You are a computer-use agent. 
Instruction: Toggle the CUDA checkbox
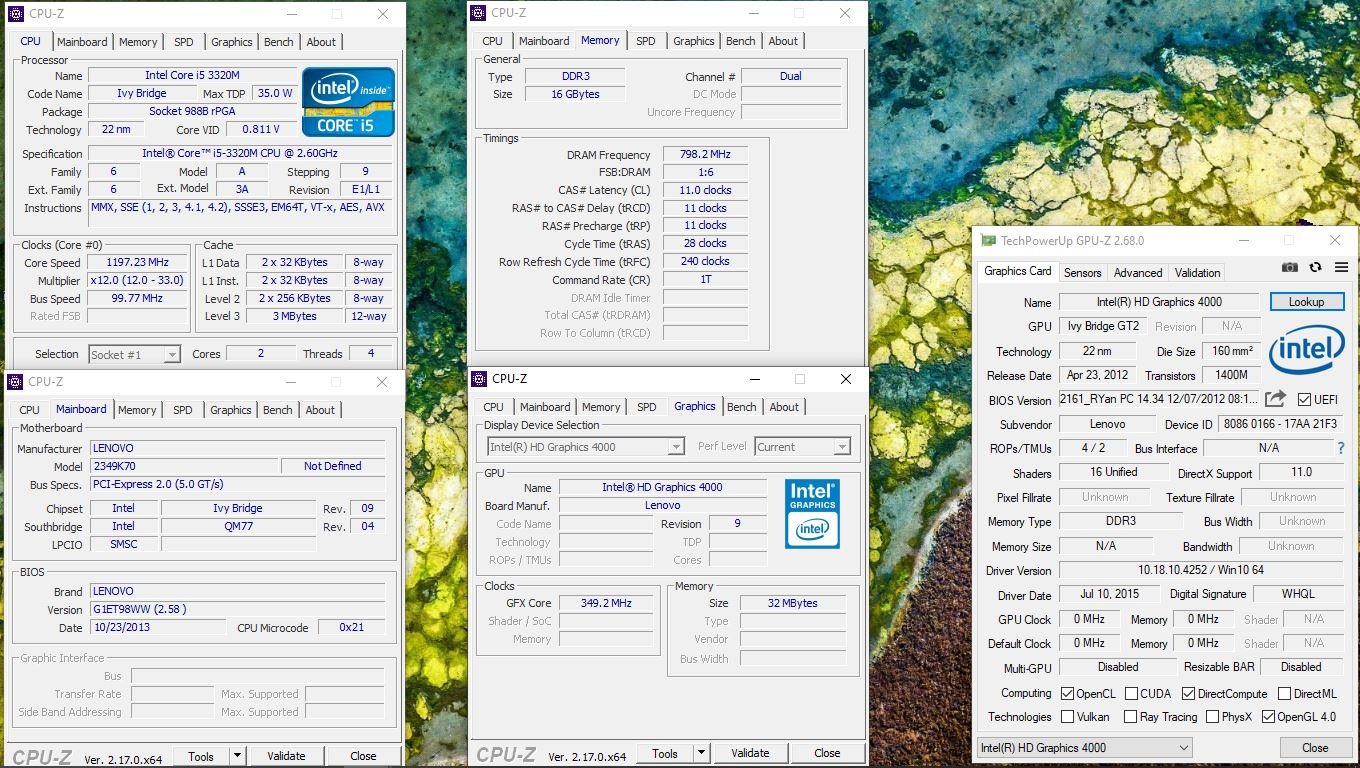(x=1132, y=693)
